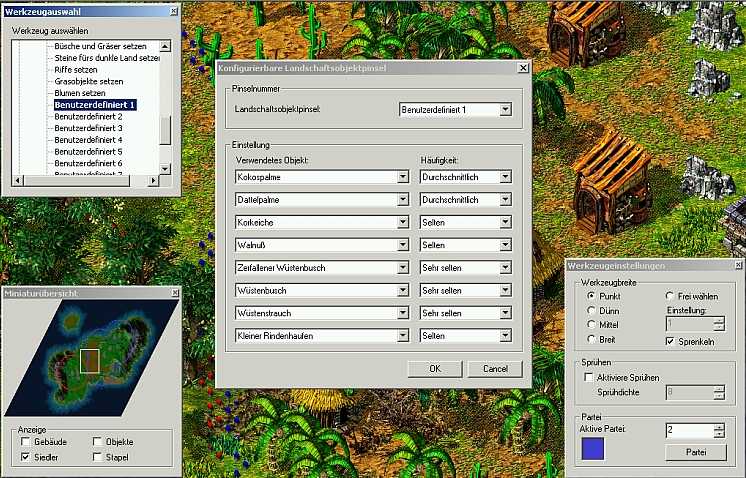Select 'Benutzerdefiniert 6' in tool list
Screen dimensions: 746x478
coord(88,163)
